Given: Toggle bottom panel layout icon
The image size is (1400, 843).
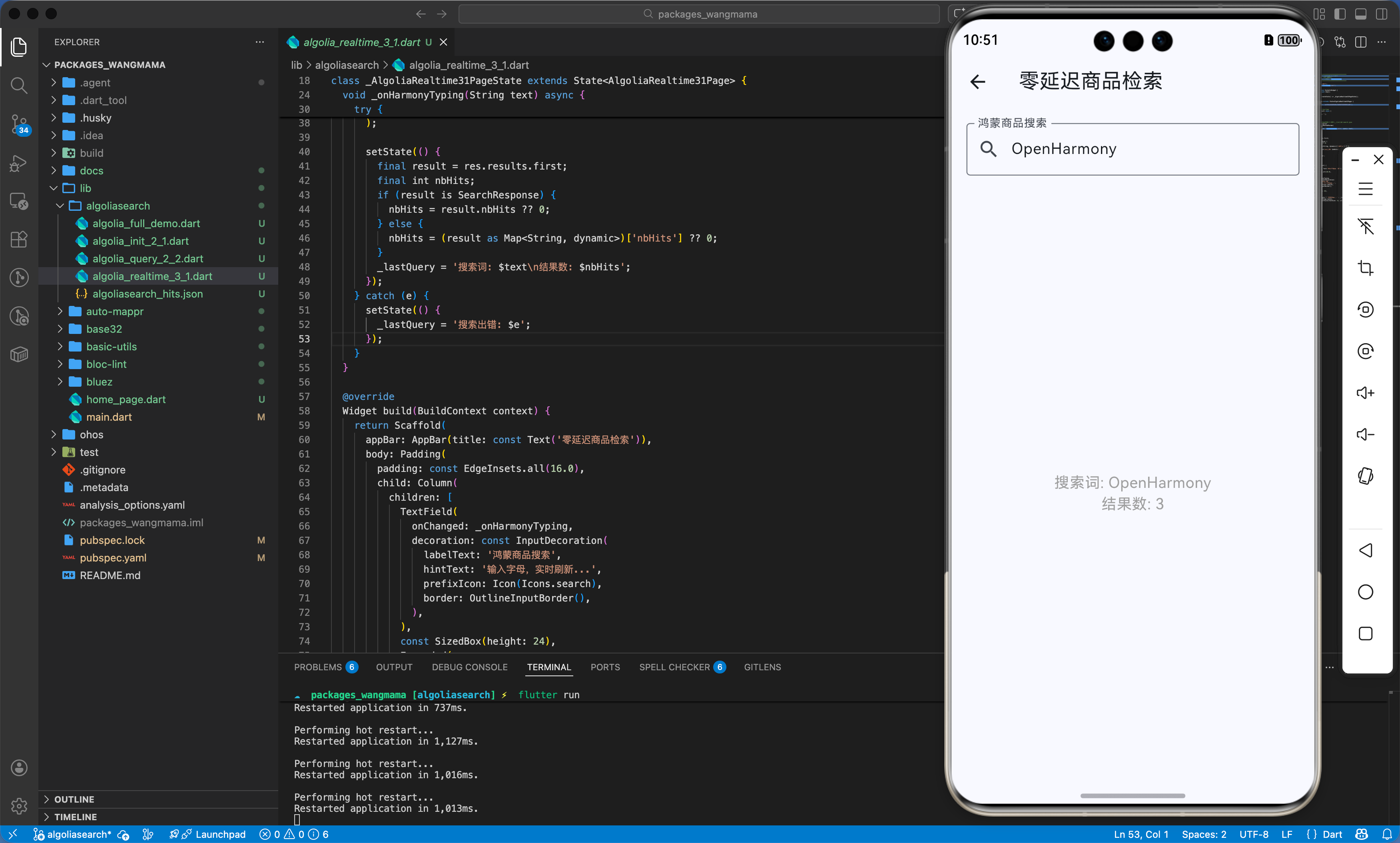Looking at the screenshot, I should [1361, 14].
